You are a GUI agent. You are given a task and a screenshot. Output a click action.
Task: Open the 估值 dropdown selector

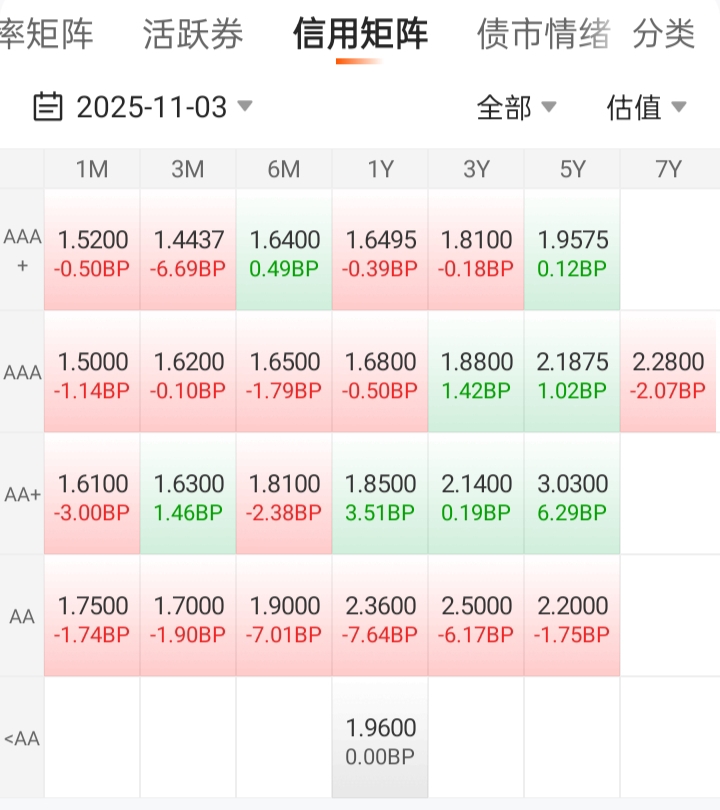tap(646, 107)
